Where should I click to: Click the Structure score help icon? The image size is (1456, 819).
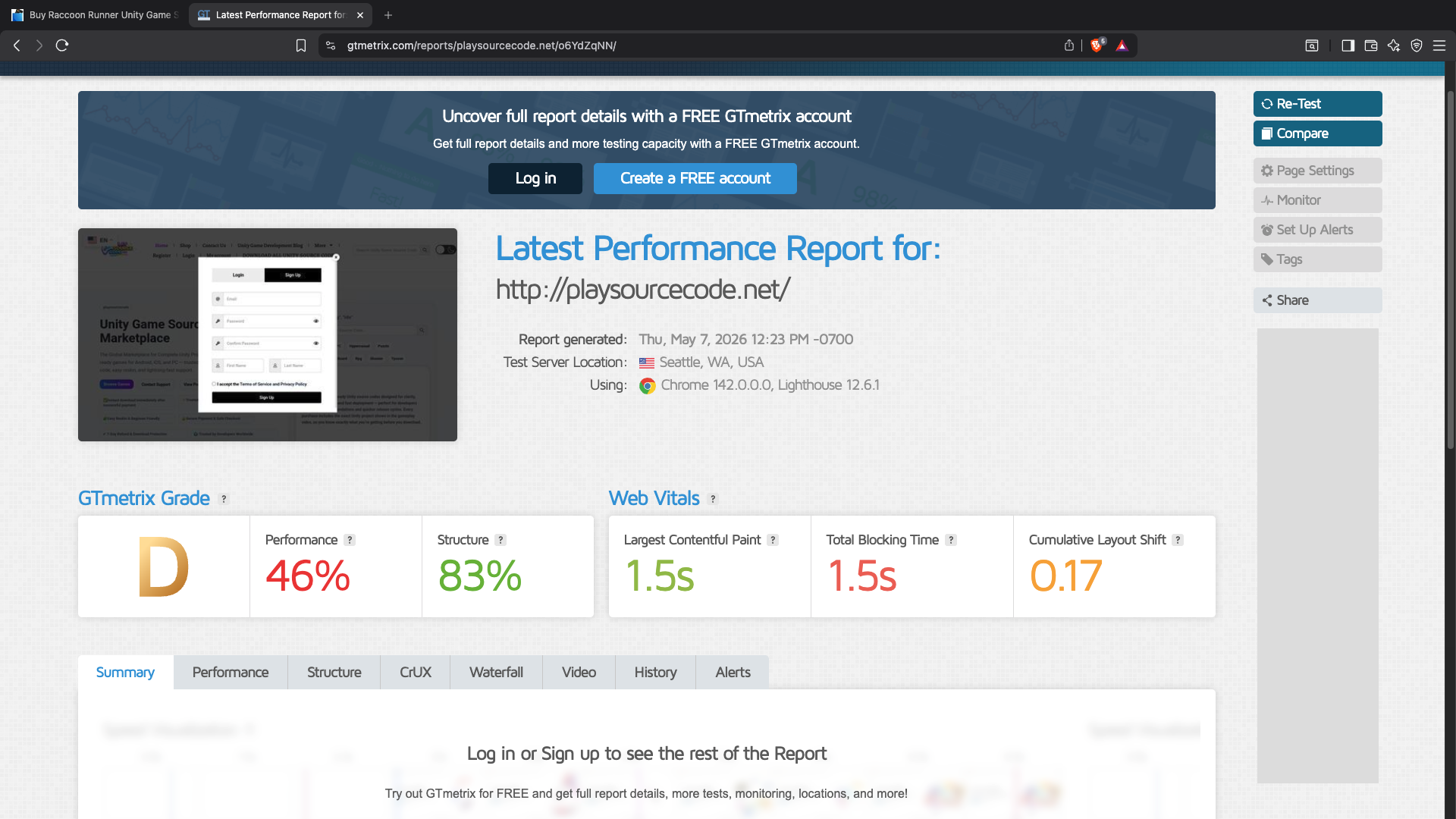tap(500, 540)
